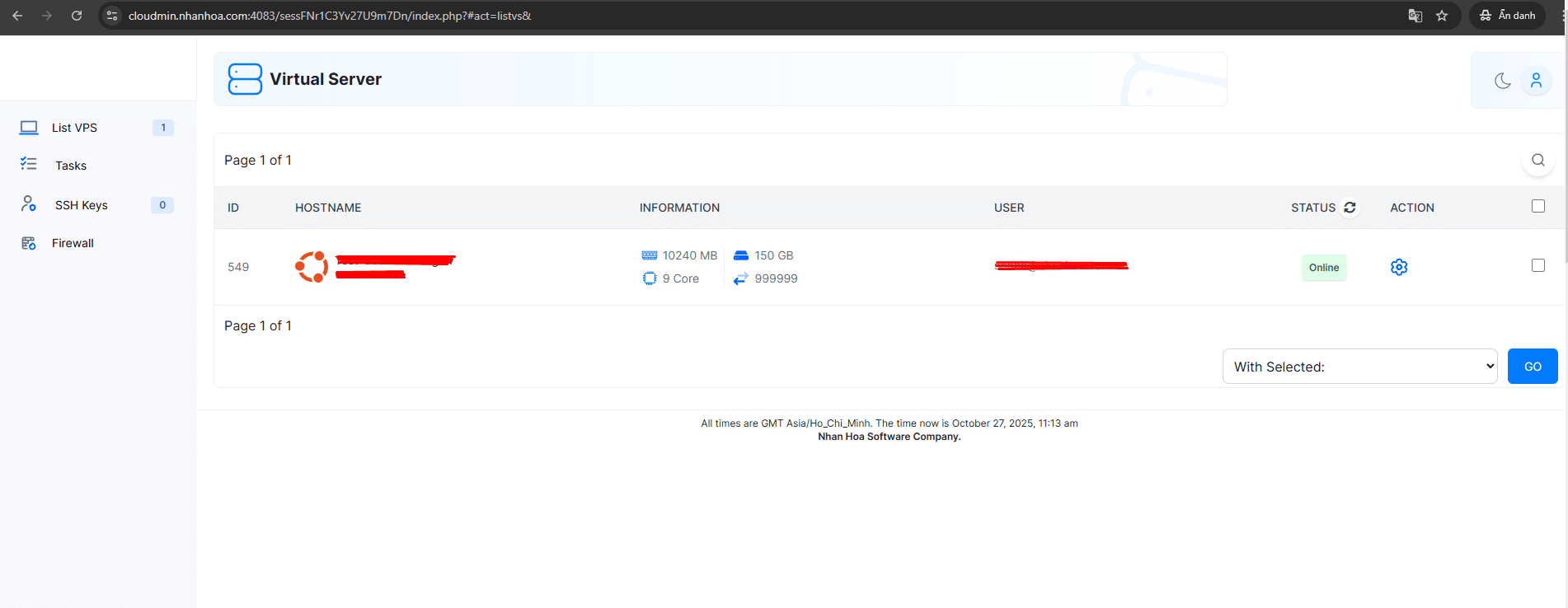Click the VPS settings gear icon

click(x=1398, y=267)
